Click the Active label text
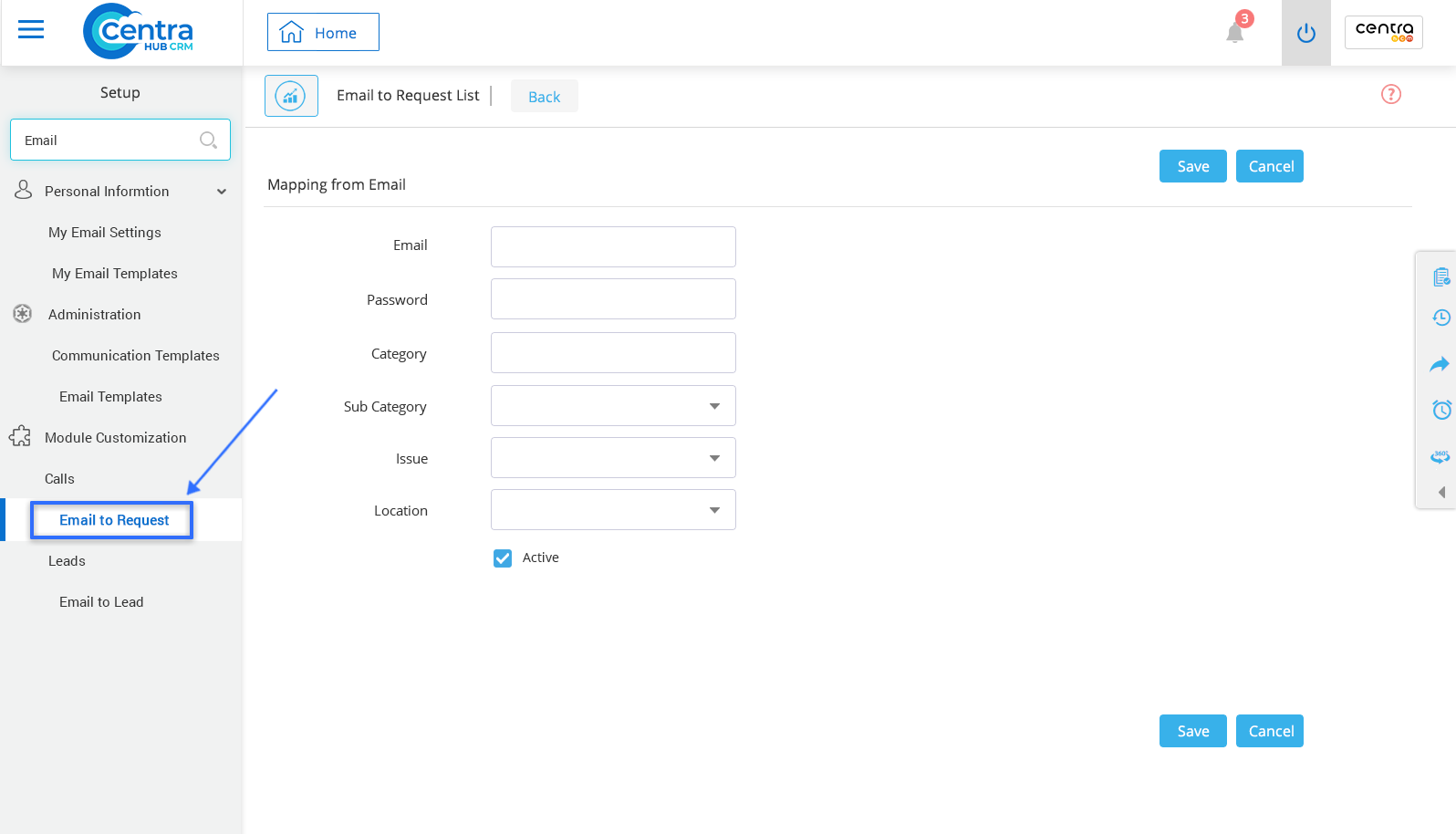The height and width of the screenshot is (834, 1456). (x=541, y=558)
